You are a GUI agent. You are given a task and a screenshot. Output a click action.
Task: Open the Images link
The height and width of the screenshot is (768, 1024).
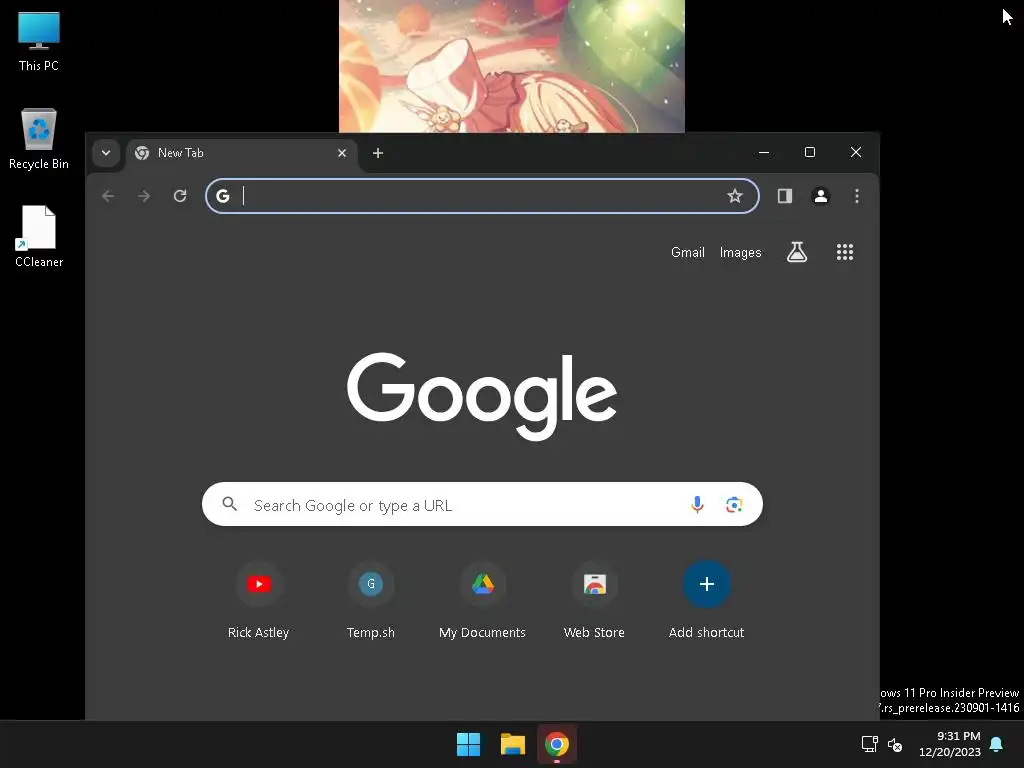(x=741, y=252)
